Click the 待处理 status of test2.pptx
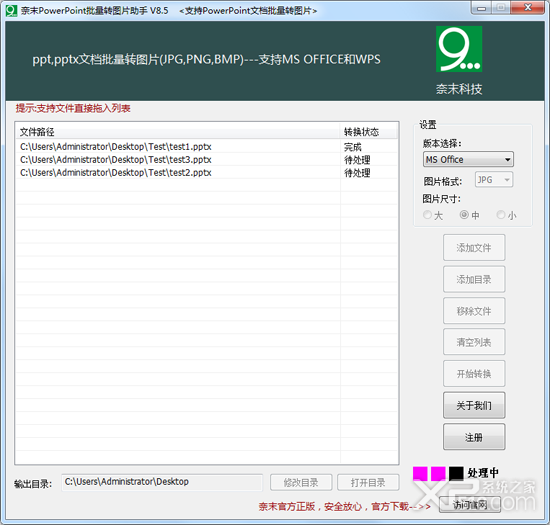The width and height of the screenshot is (550, 525). 357,173
